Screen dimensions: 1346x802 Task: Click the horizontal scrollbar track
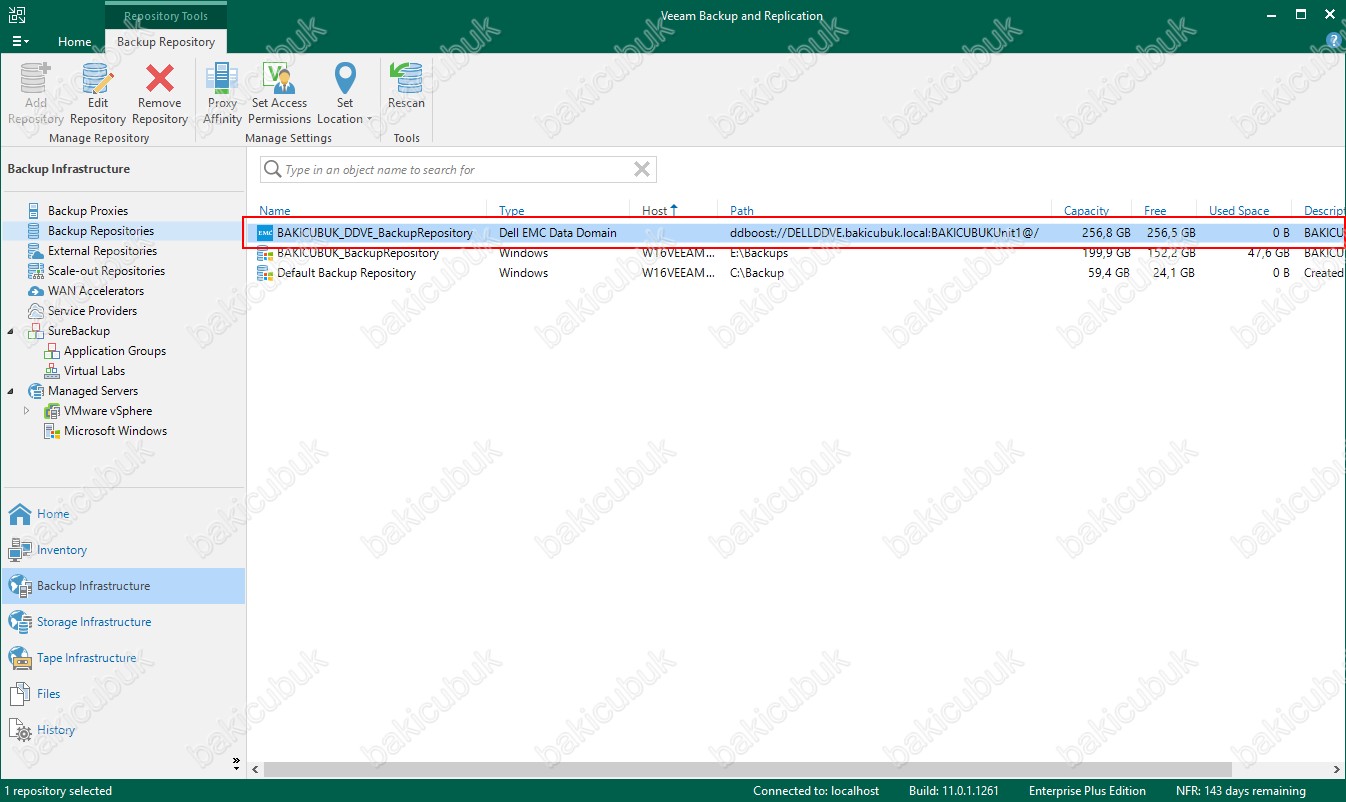click(795, 770)
